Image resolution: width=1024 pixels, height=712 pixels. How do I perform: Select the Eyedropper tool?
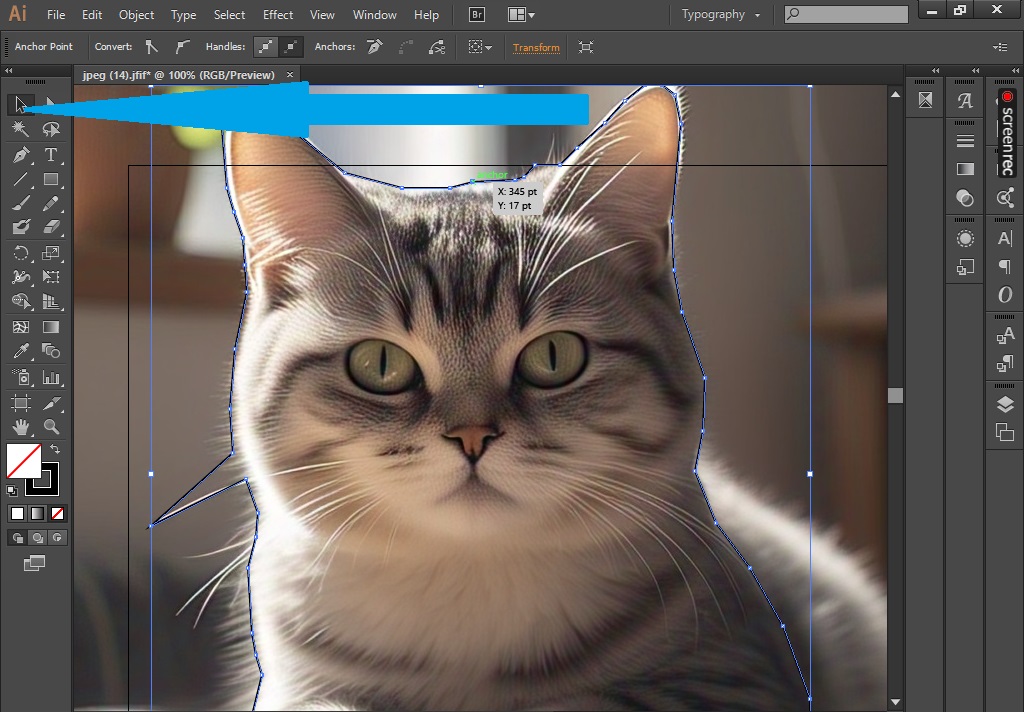20,351
